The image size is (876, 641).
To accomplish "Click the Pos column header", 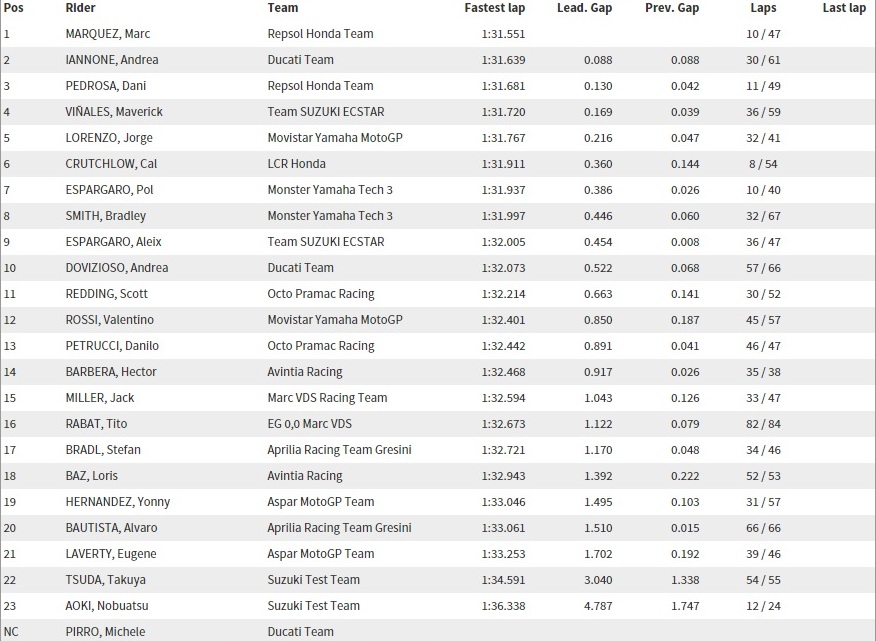I will tap(13, 8).
